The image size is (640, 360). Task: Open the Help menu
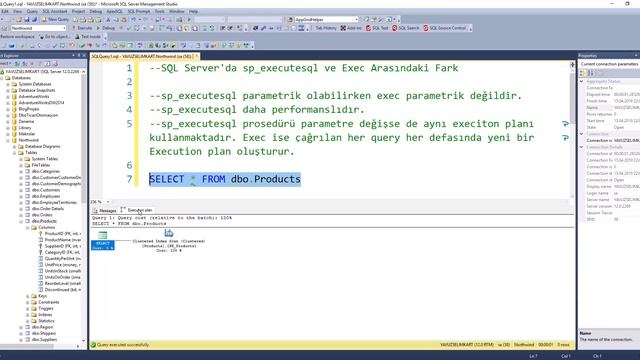coord(193,11)
